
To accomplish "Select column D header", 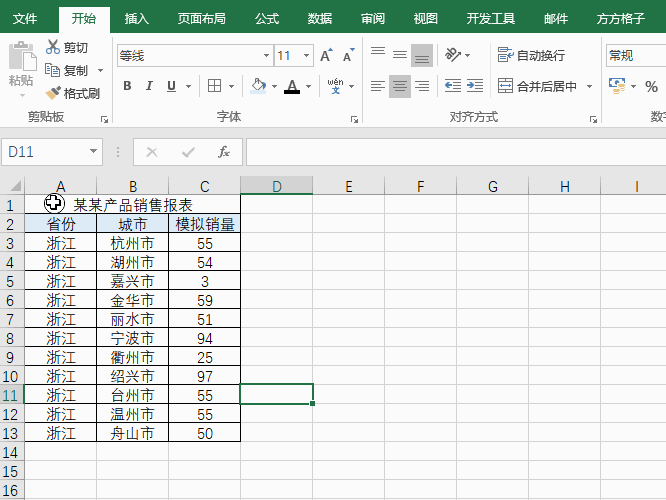I will 277,186.
